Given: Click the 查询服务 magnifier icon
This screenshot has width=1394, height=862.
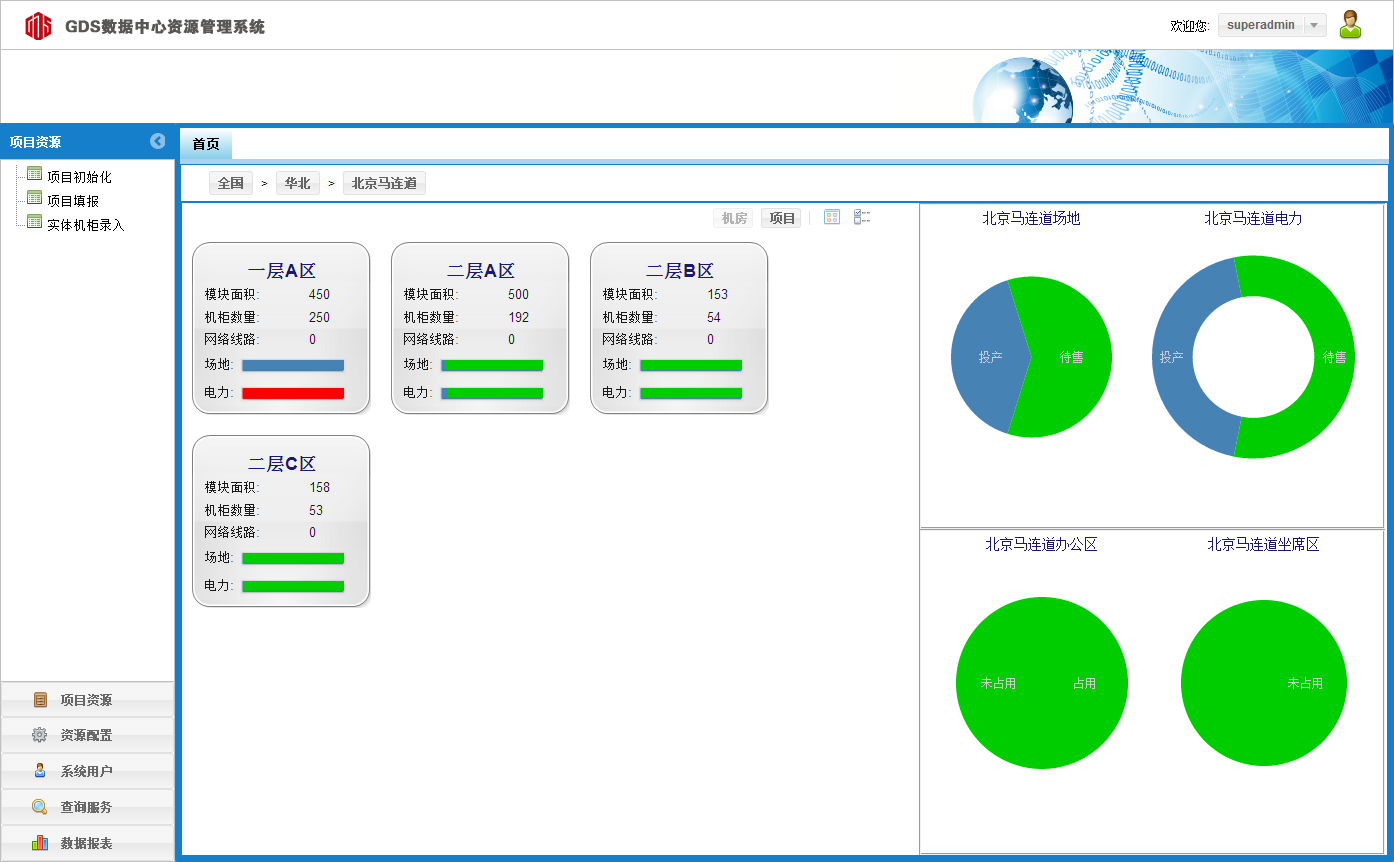Looking at the screenshot, I should pyautogui.click(x=39, y=807).
